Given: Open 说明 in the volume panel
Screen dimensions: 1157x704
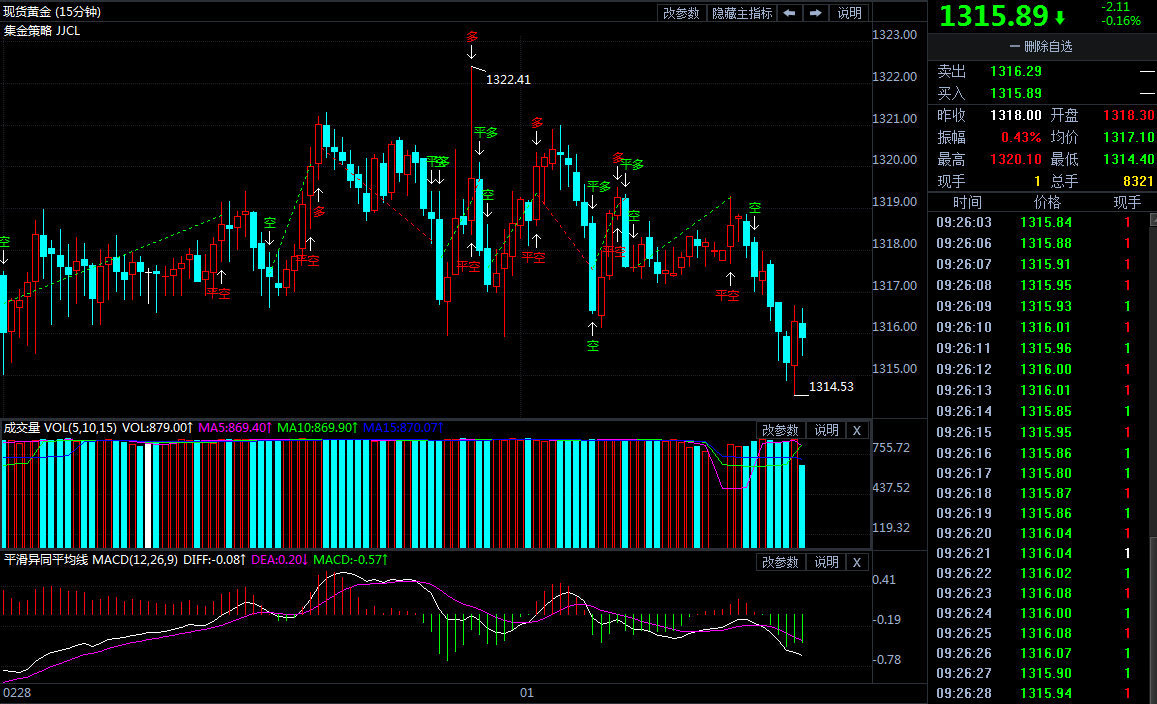Looking at the screenshot, I should click(x=826, y=430).
